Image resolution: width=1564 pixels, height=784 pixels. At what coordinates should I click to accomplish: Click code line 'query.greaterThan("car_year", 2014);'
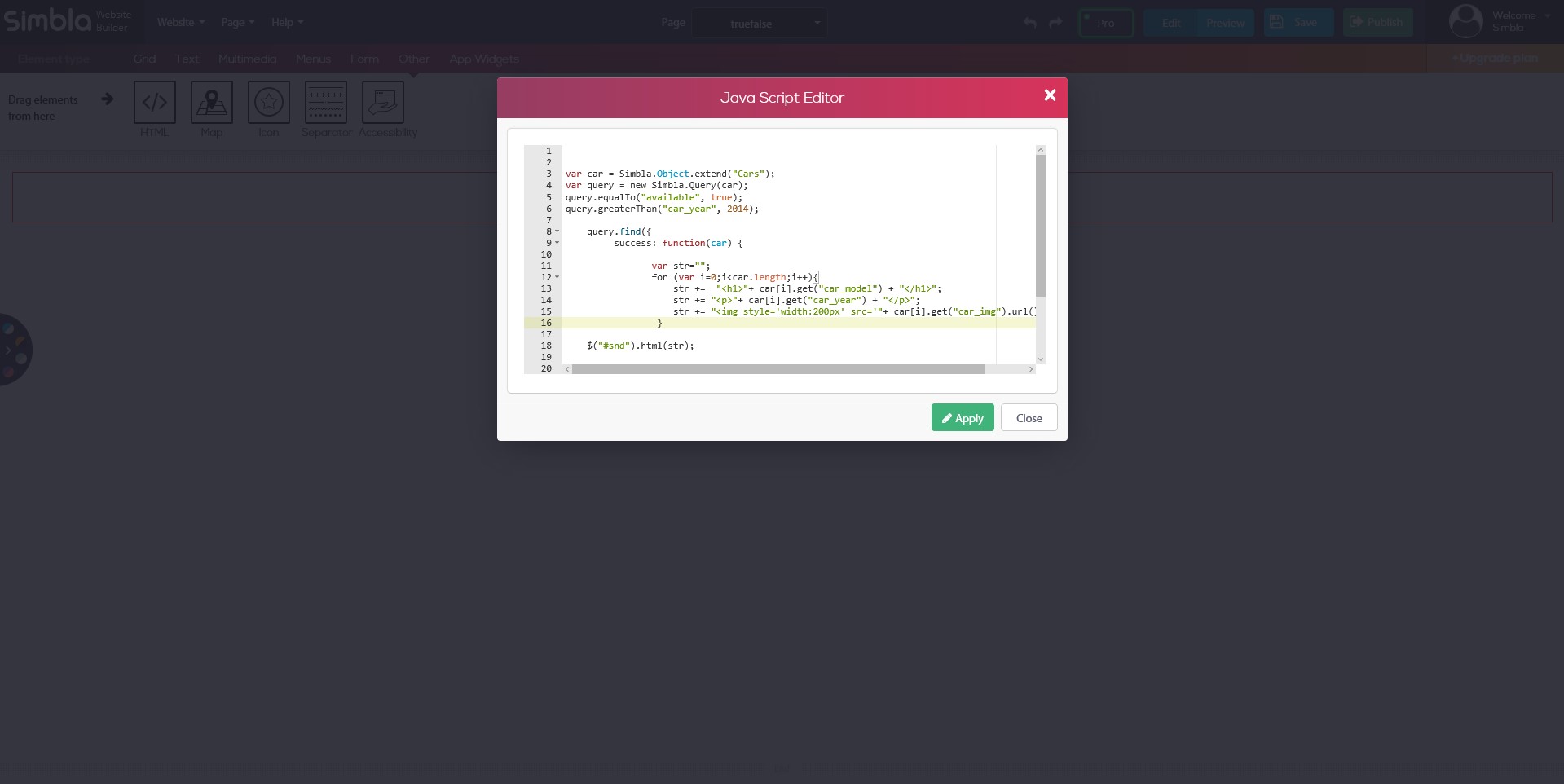pyautogui.click(x=662, y=209)
